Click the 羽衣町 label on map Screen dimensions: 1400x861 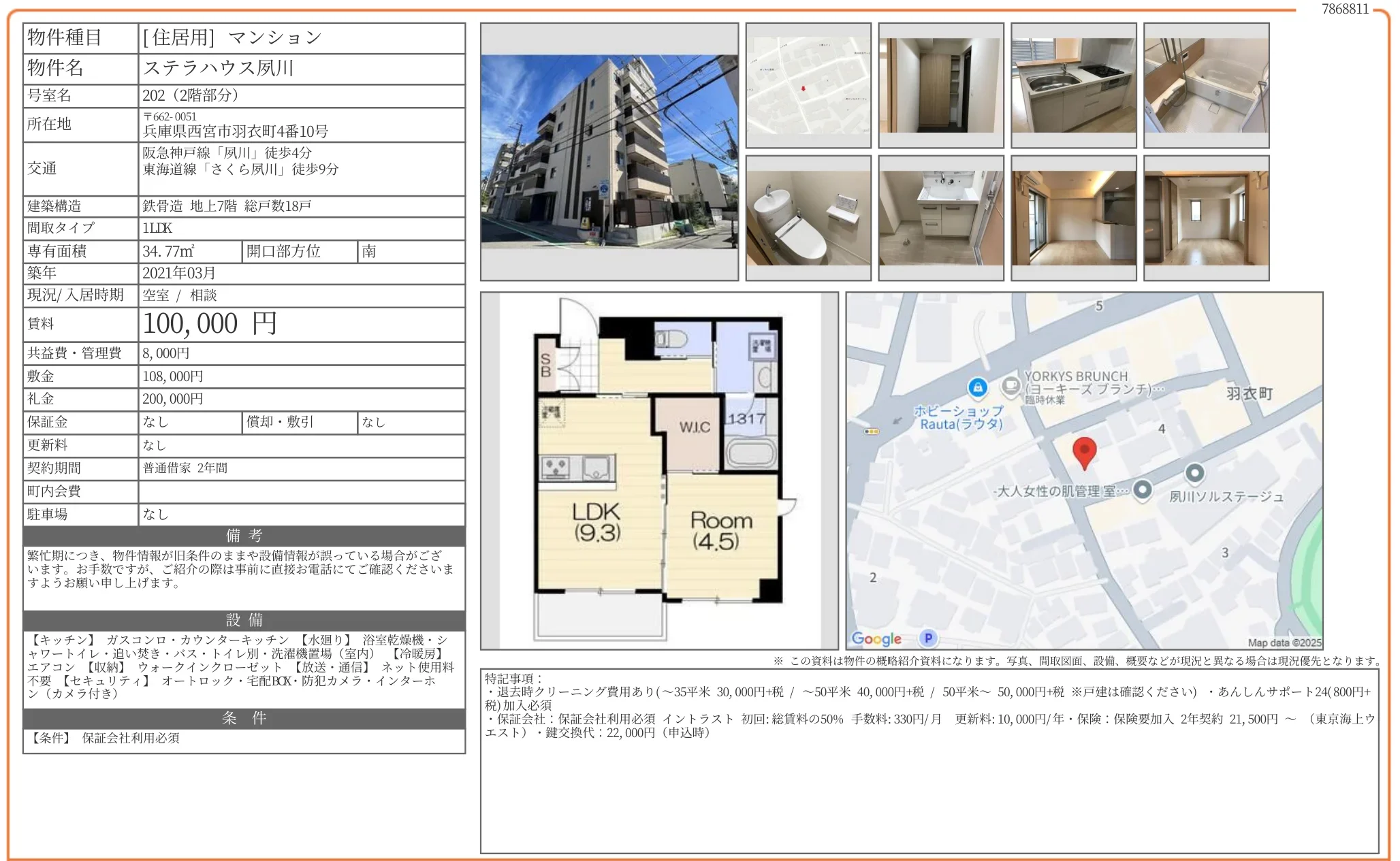1249,393
